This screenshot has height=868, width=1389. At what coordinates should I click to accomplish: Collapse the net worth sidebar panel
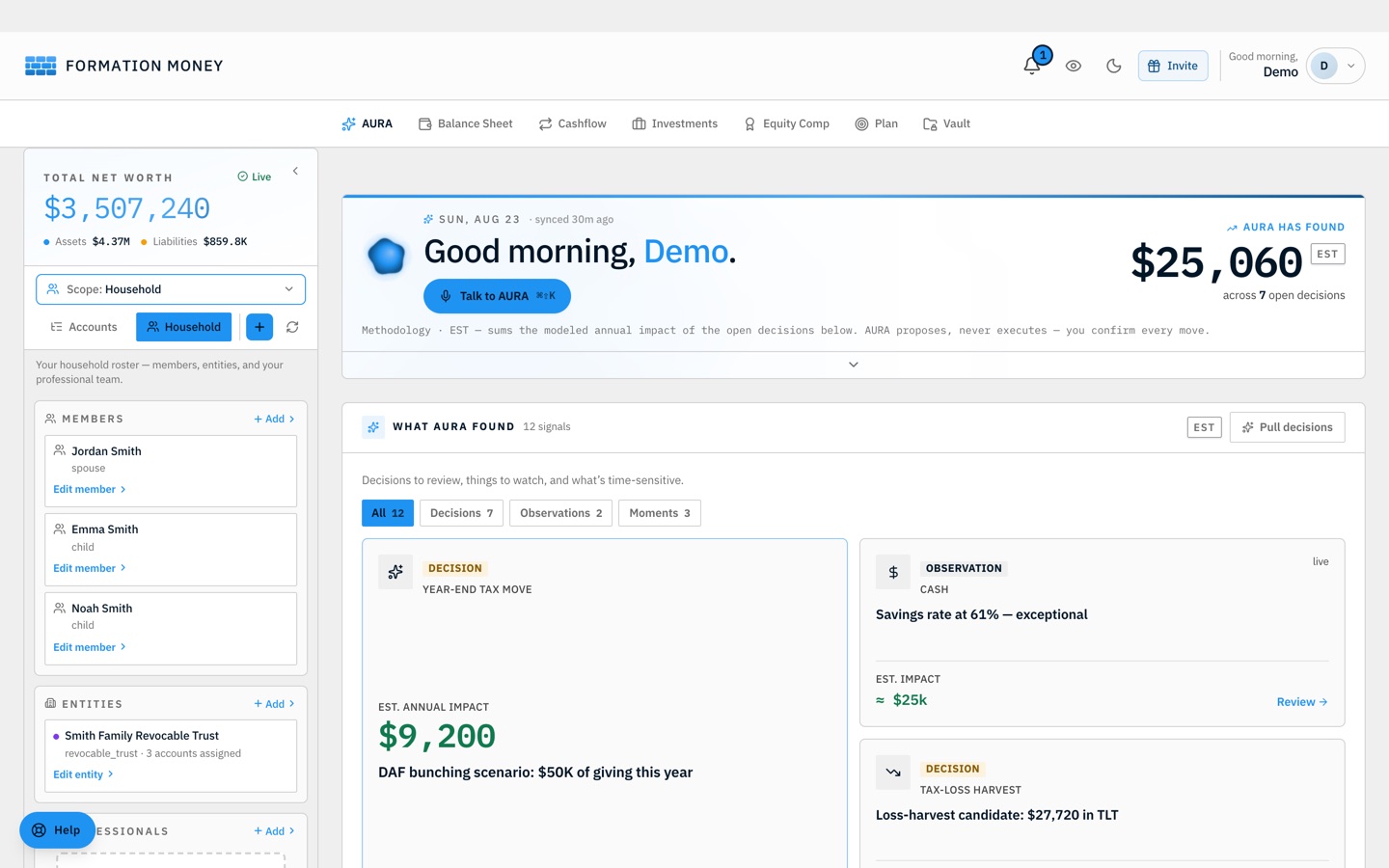[295, 172]
